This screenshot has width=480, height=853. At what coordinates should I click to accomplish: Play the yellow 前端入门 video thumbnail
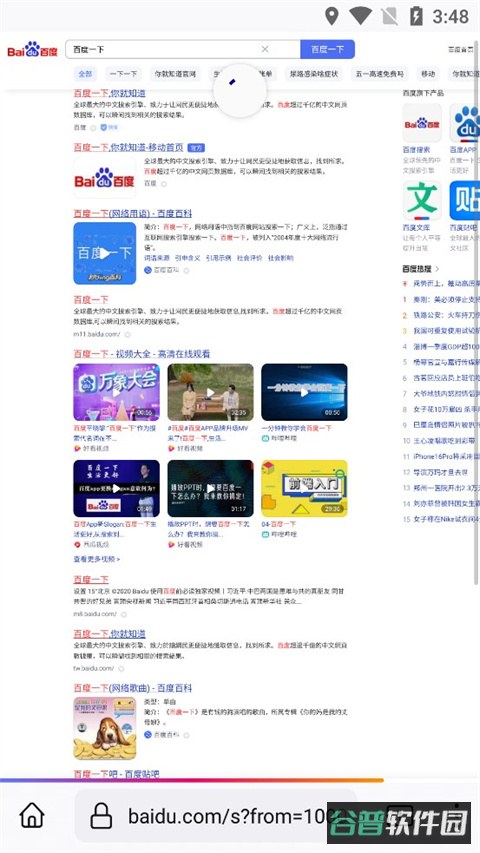[304, 489]
